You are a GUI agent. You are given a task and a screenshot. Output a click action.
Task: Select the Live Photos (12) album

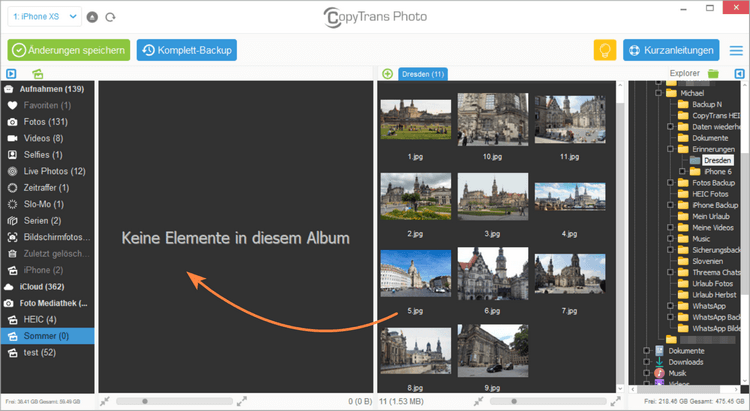(47, 171)
